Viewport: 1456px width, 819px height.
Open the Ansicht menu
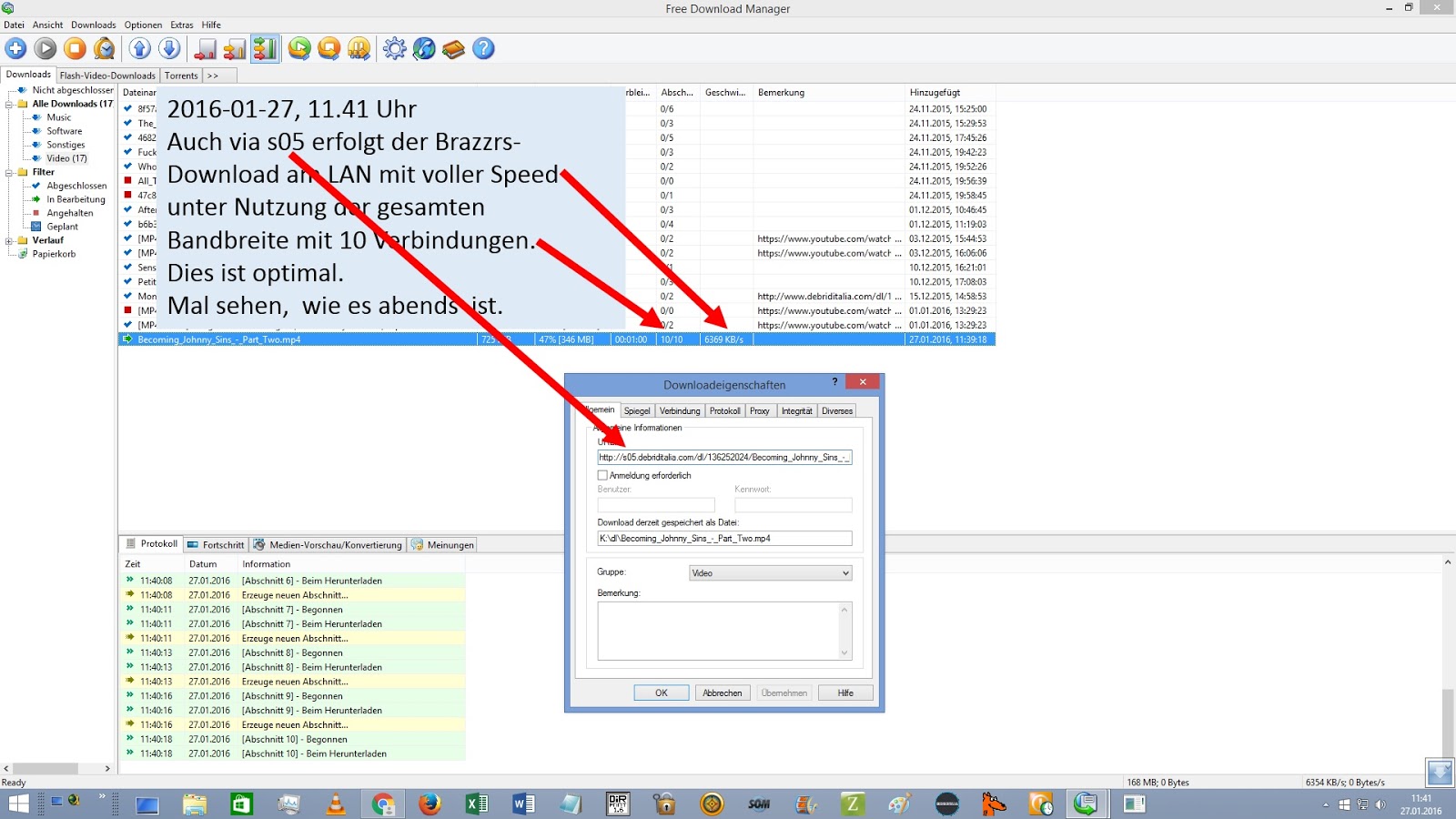coord(48,25)
